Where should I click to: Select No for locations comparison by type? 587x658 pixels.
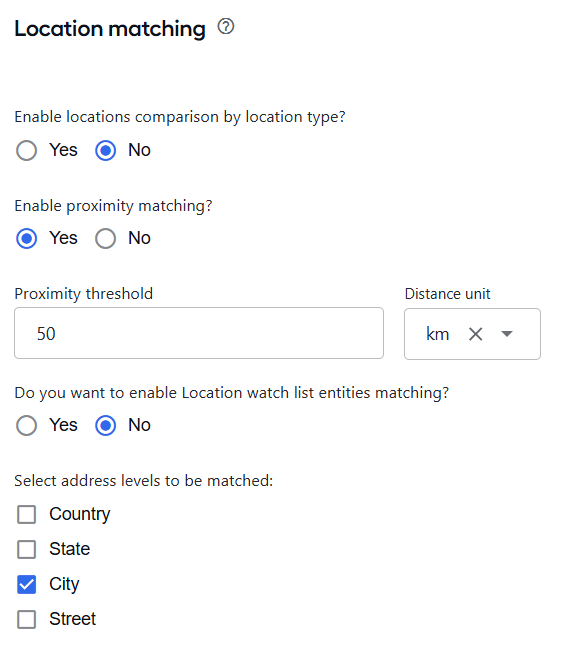[x=105, y=150]
